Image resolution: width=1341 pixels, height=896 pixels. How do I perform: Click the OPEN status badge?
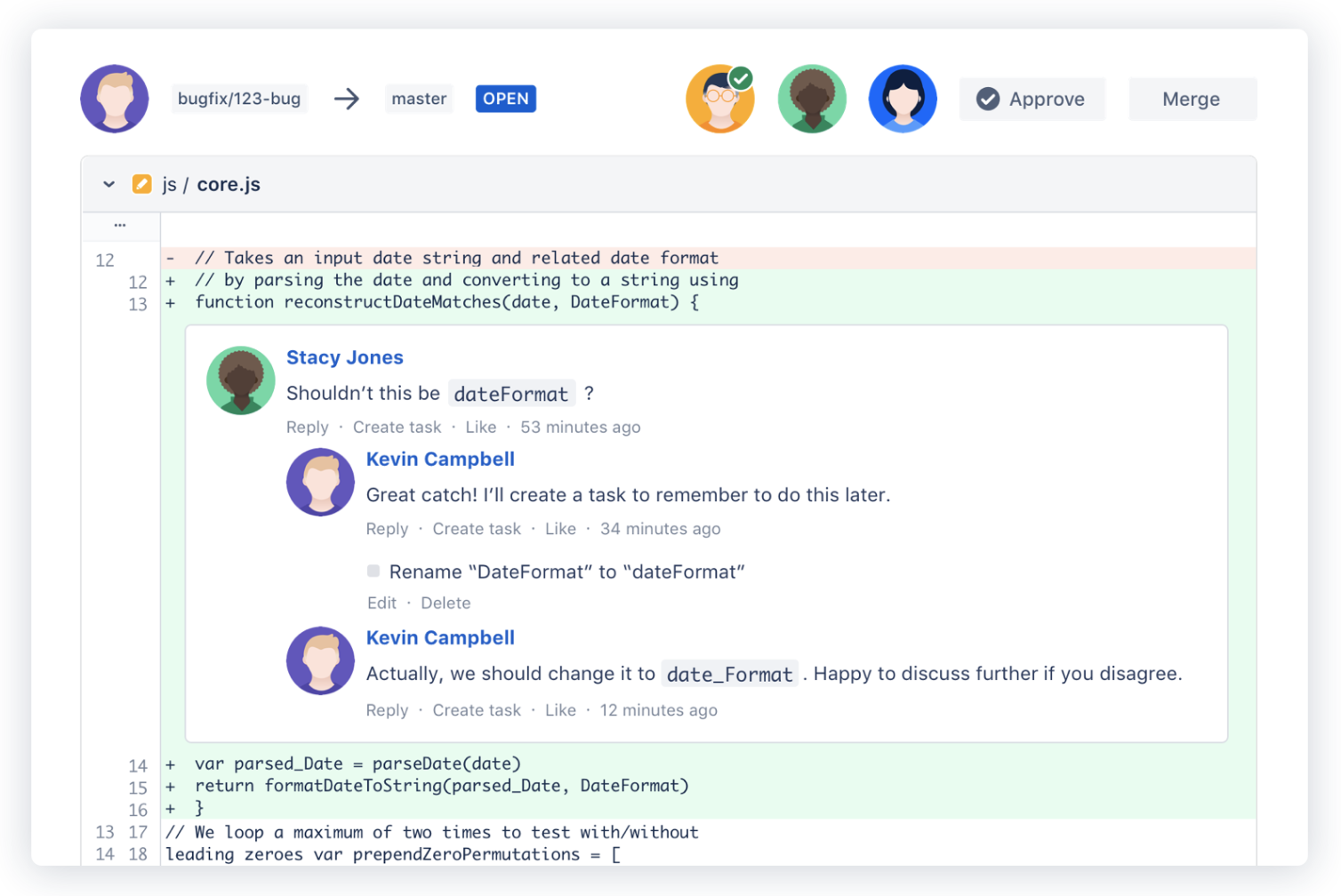[x=506, y=99]
